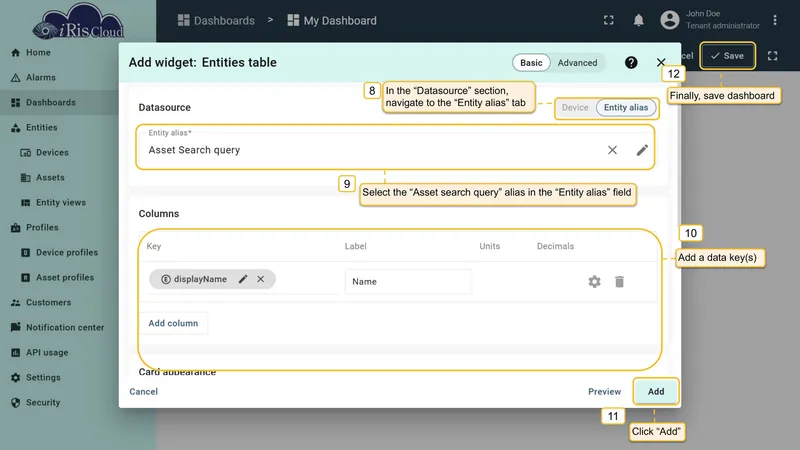Screen dimensions: 800x450
Task: Switch to Basic mode
Action: (531, 63)
